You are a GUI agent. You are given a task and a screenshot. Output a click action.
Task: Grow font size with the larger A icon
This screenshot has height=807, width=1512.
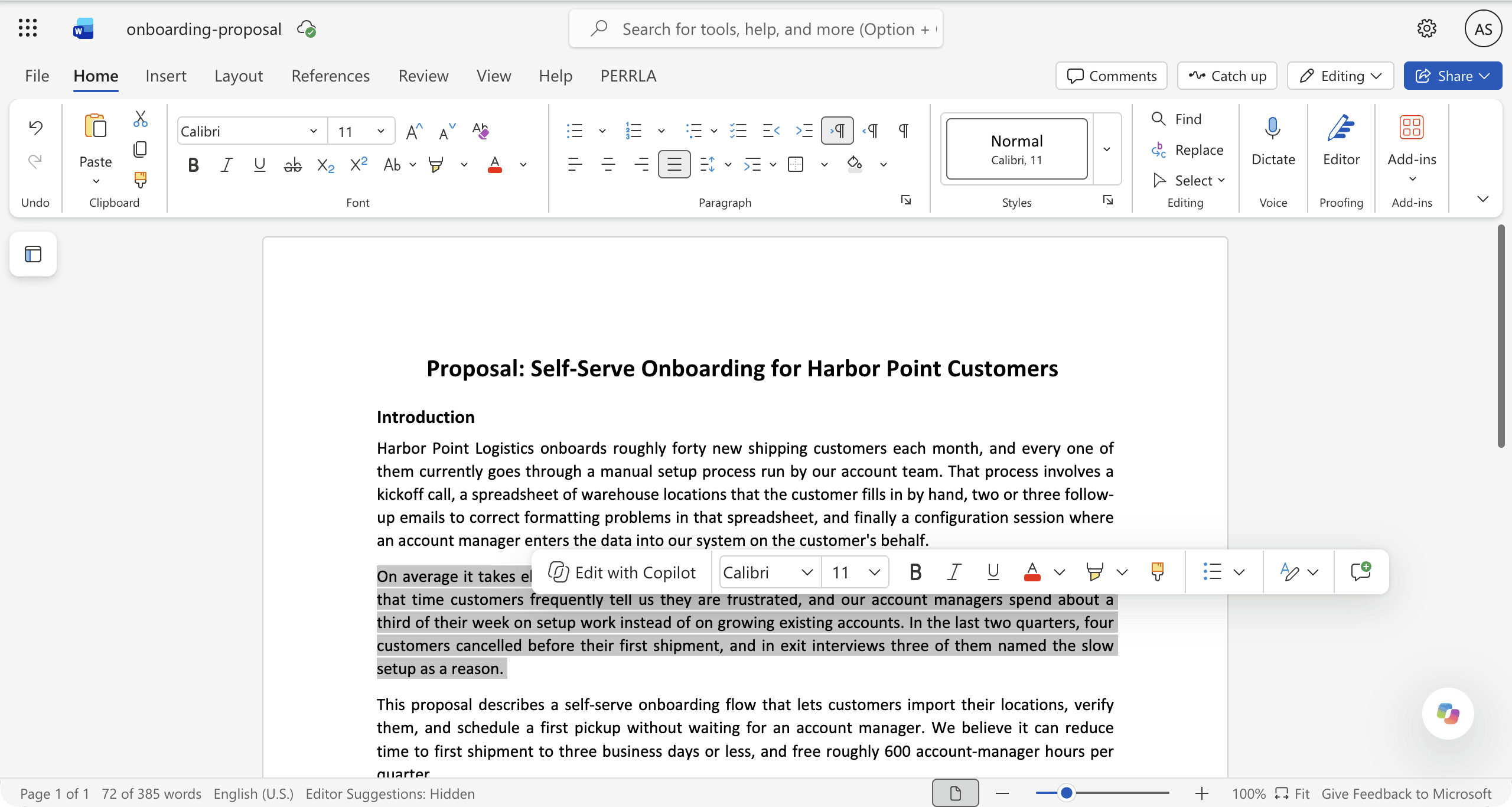(414, 131)
